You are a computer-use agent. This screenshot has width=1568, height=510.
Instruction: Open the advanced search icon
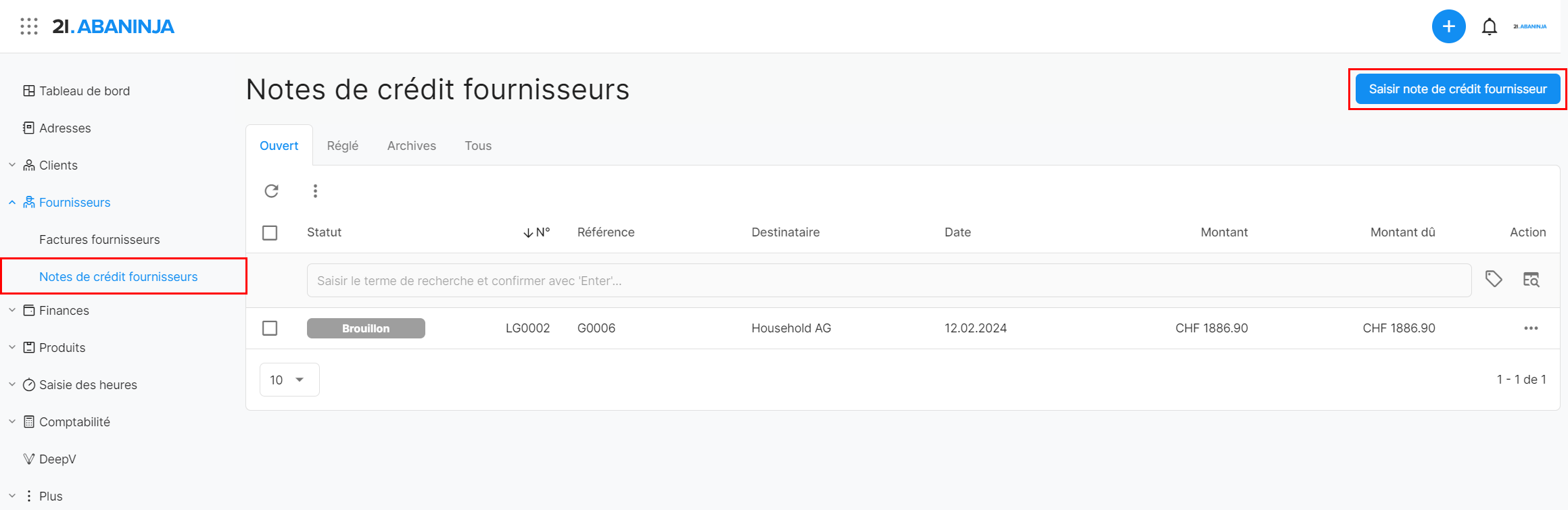click(x=1531, y=279)
